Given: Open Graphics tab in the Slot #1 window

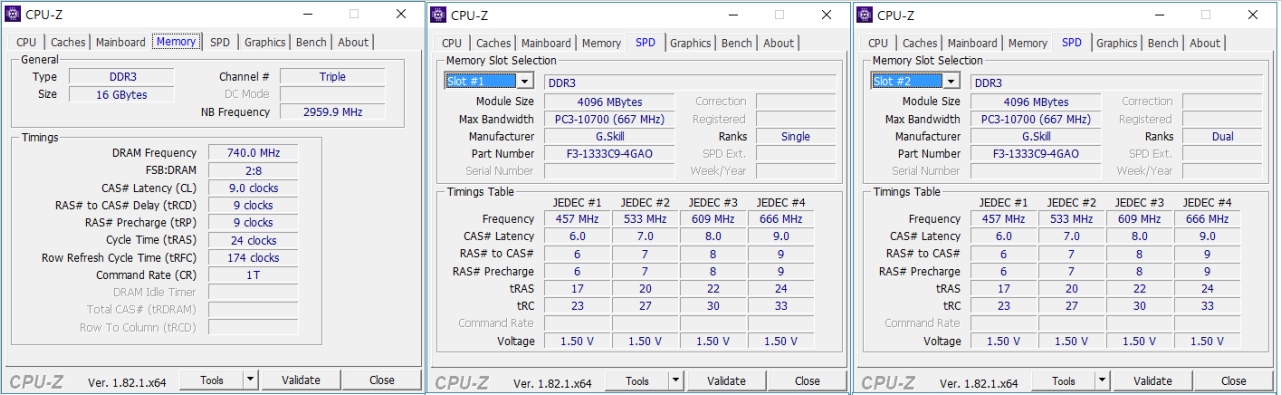Looking at the screenshot, I should point(691,43).
